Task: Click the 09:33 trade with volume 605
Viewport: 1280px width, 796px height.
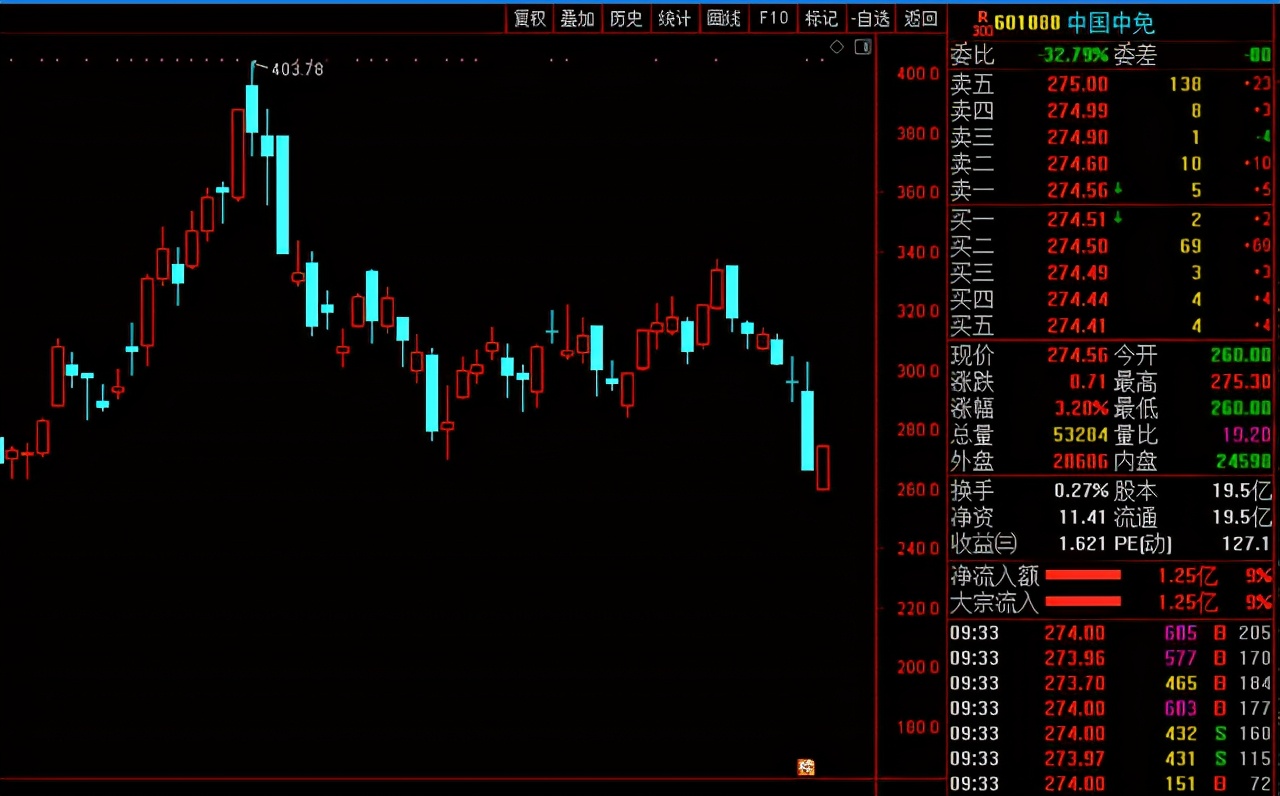Action: 1110,633
